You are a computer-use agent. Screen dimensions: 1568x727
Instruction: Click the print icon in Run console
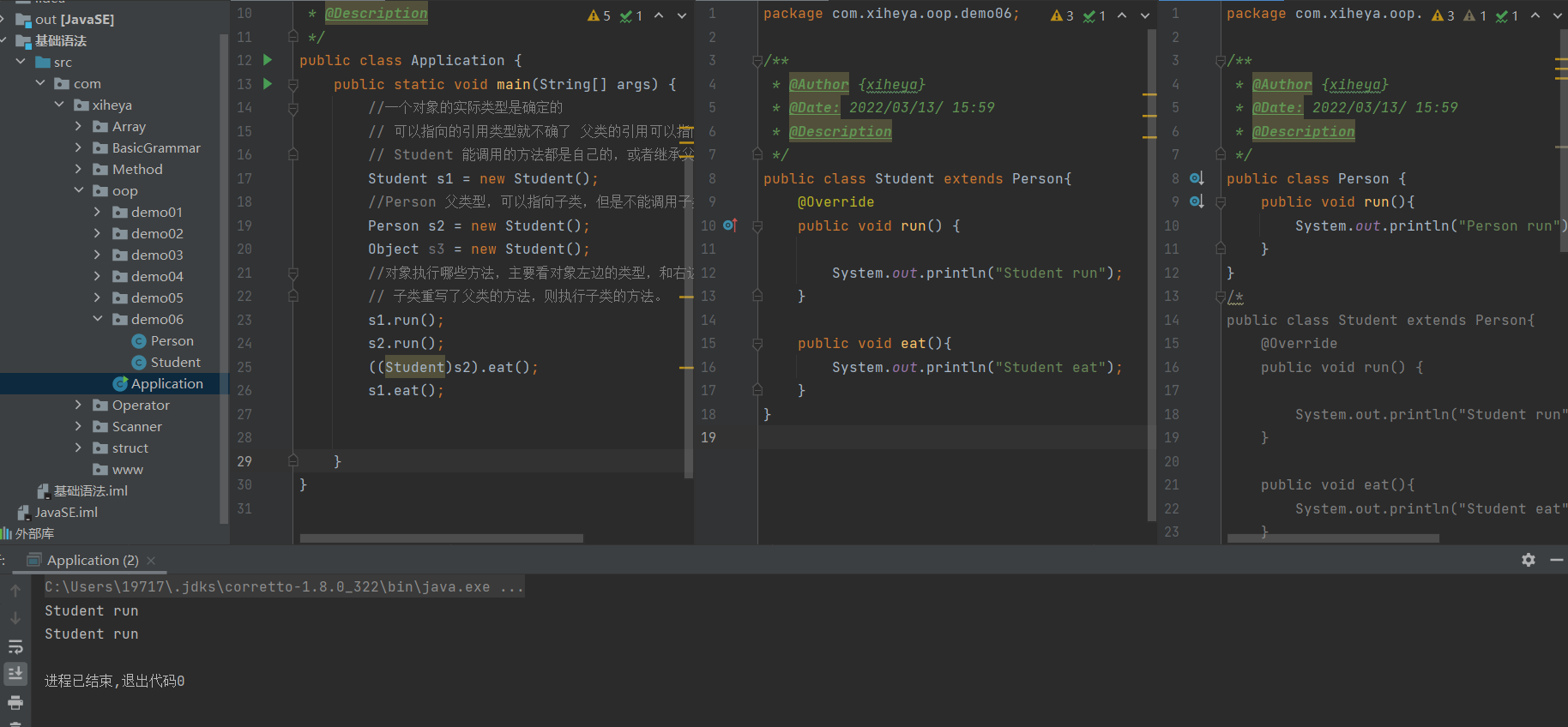click(15, 703)
